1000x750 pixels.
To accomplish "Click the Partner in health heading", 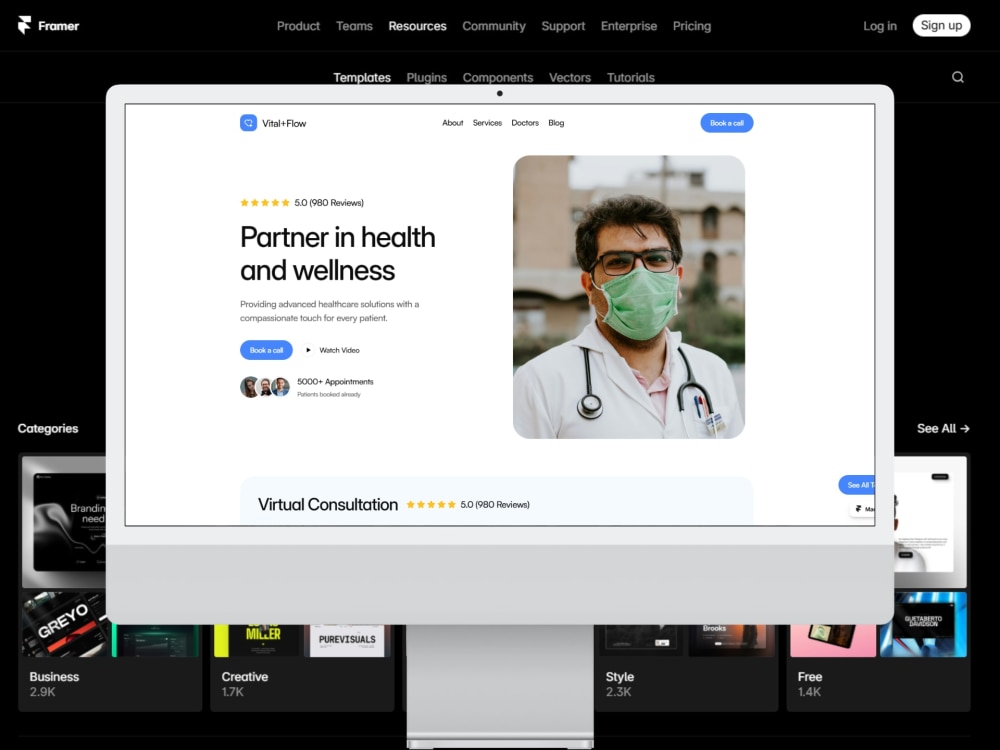I will click(x=337, y=253).
